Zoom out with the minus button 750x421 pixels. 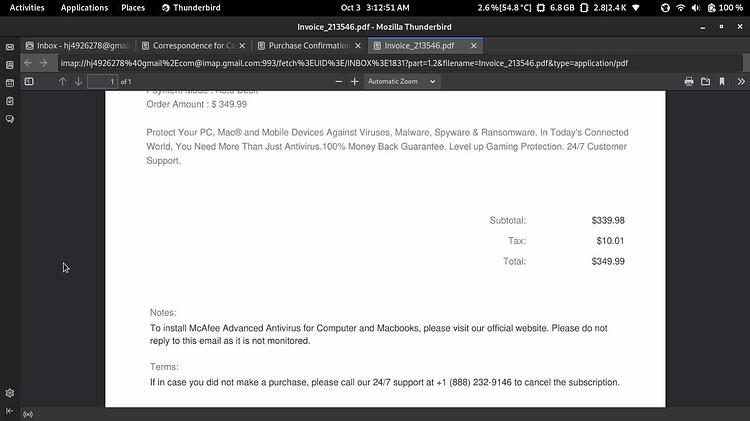(x=339, y=82)
